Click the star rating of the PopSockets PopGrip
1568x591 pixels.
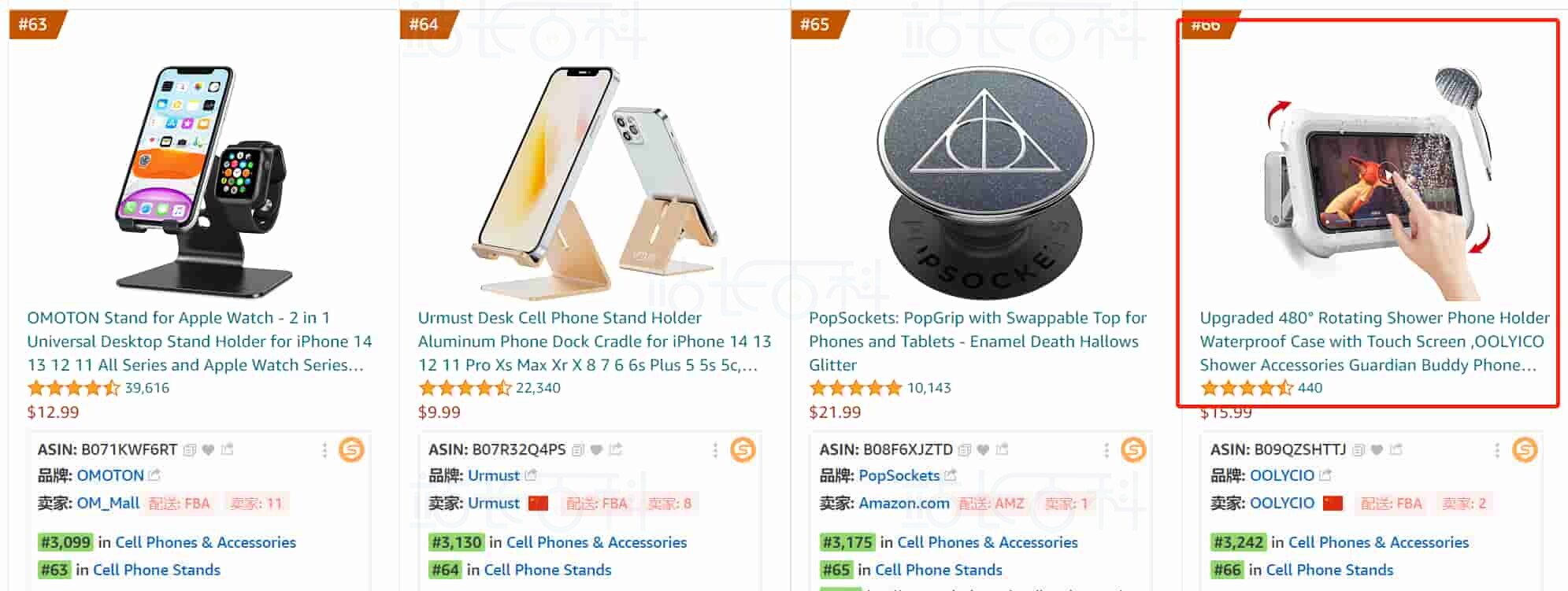854,387
